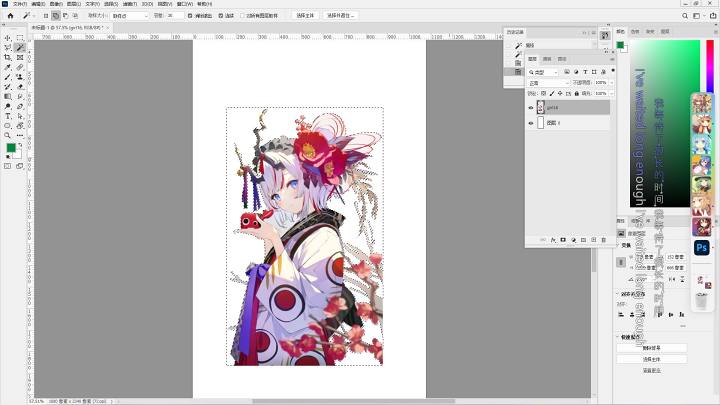Toggle lock transparent pixels
Screen dimensions: 720x405
coord(544,93)
